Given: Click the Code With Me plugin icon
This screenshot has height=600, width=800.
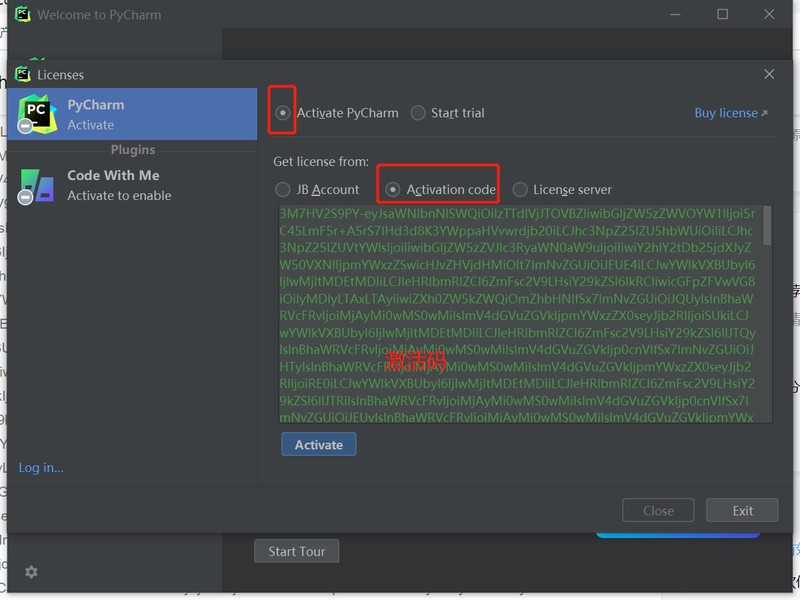Looking at the screenshot, I should pos(37,186).
